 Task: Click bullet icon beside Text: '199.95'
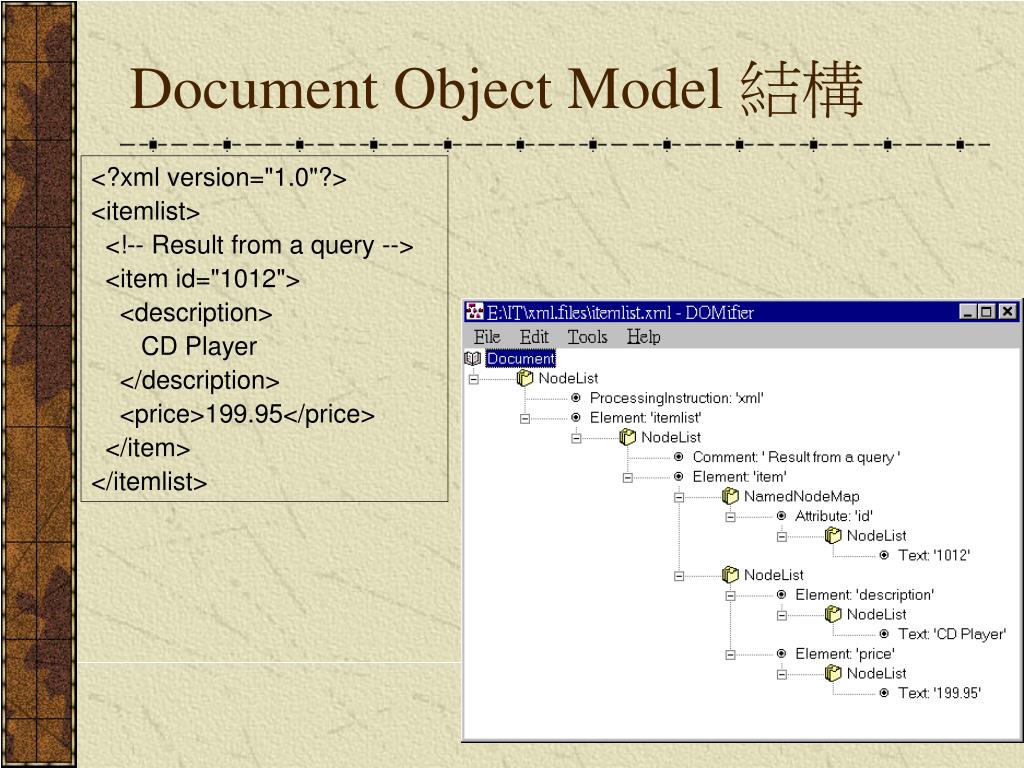click(884, 693)
